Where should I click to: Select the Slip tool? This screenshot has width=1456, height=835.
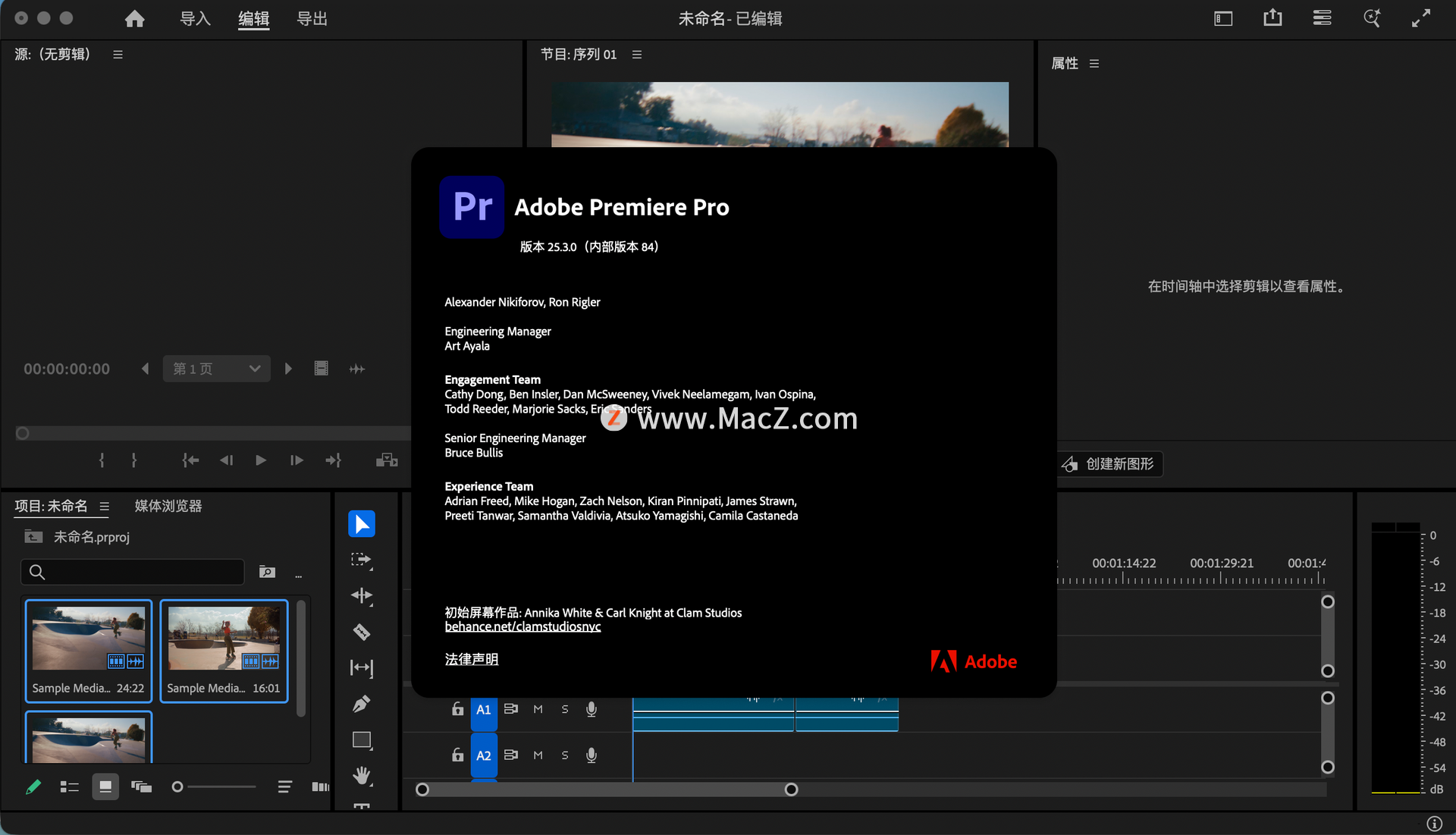[362, 667]
